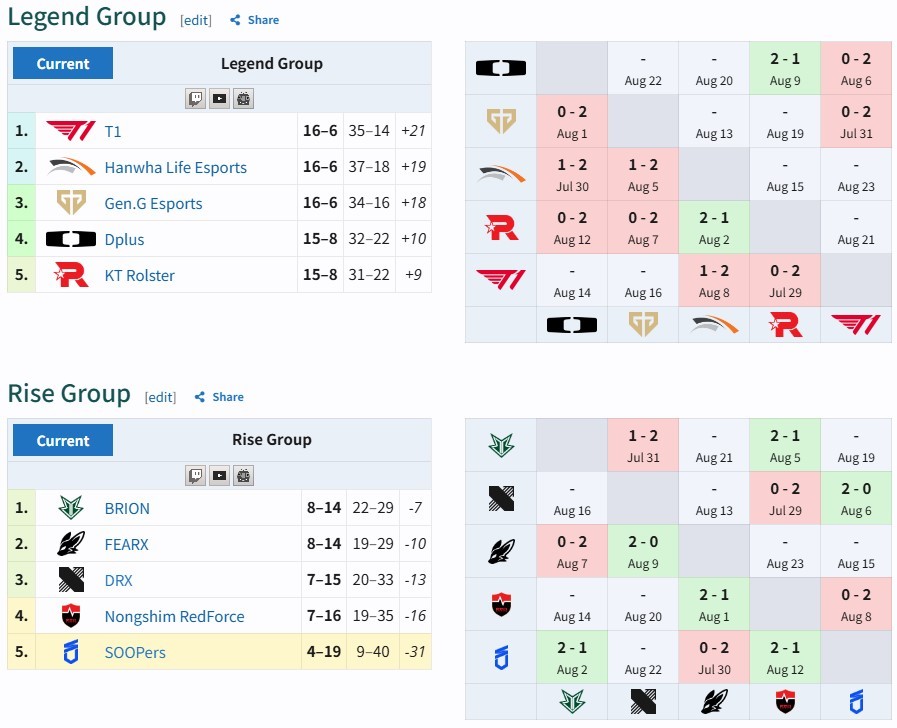
Task: Select the Current tab in Legend Group
Action: click(x=63, y=63)
